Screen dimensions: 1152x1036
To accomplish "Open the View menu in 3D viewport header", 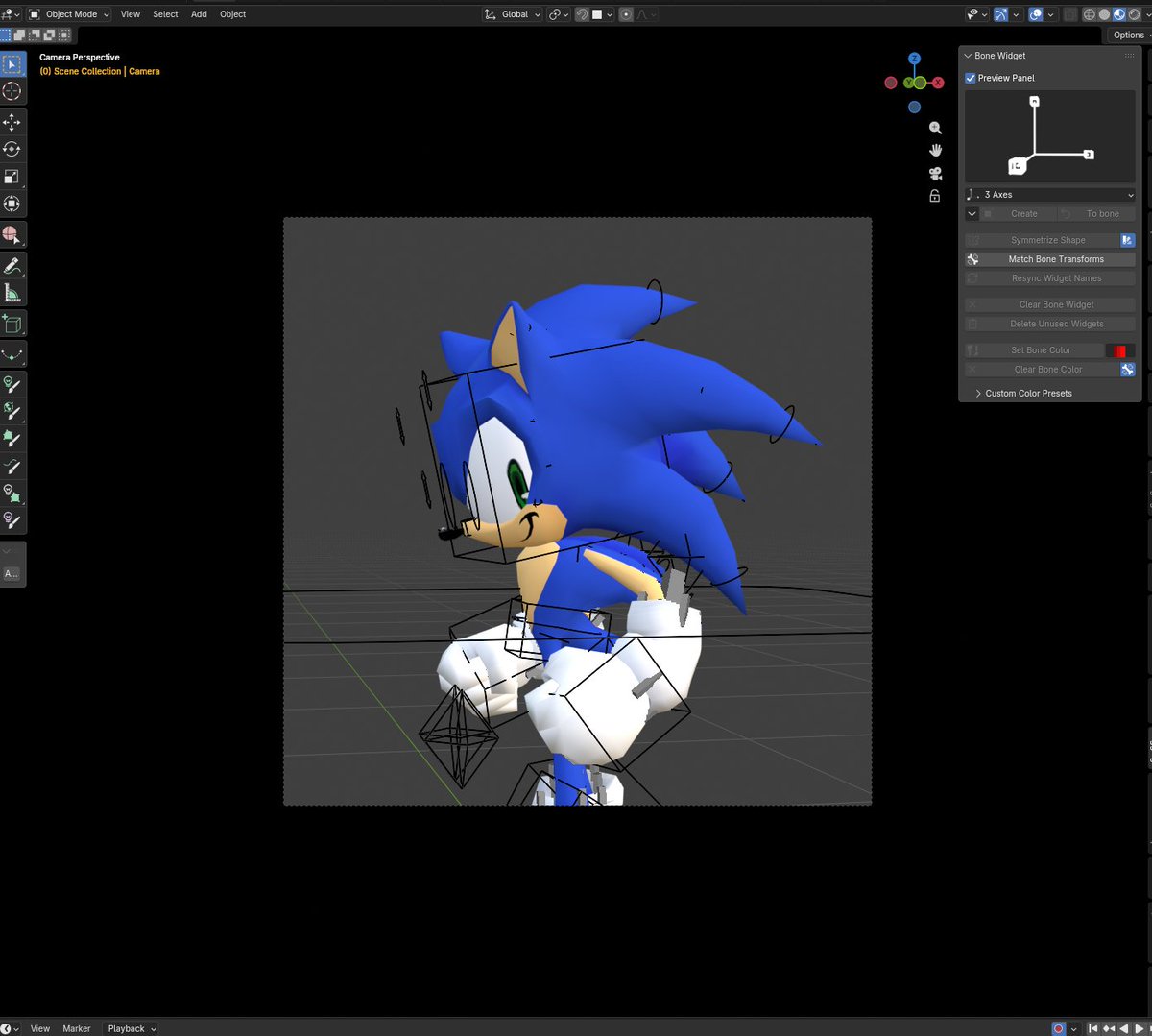I will [130, 14].
